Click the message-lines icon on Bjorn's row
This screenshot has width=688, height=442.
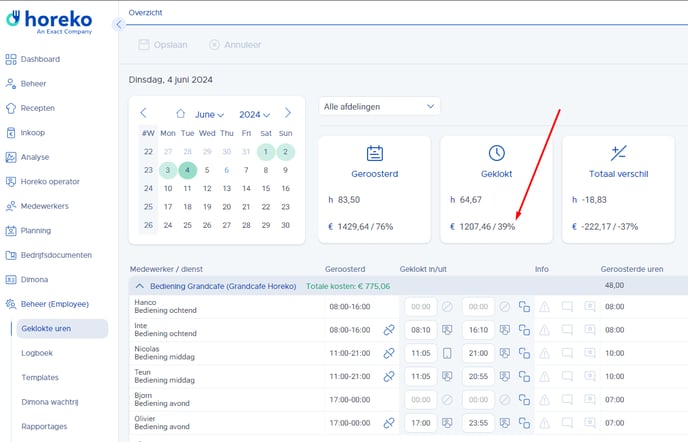tap(590, 400)
